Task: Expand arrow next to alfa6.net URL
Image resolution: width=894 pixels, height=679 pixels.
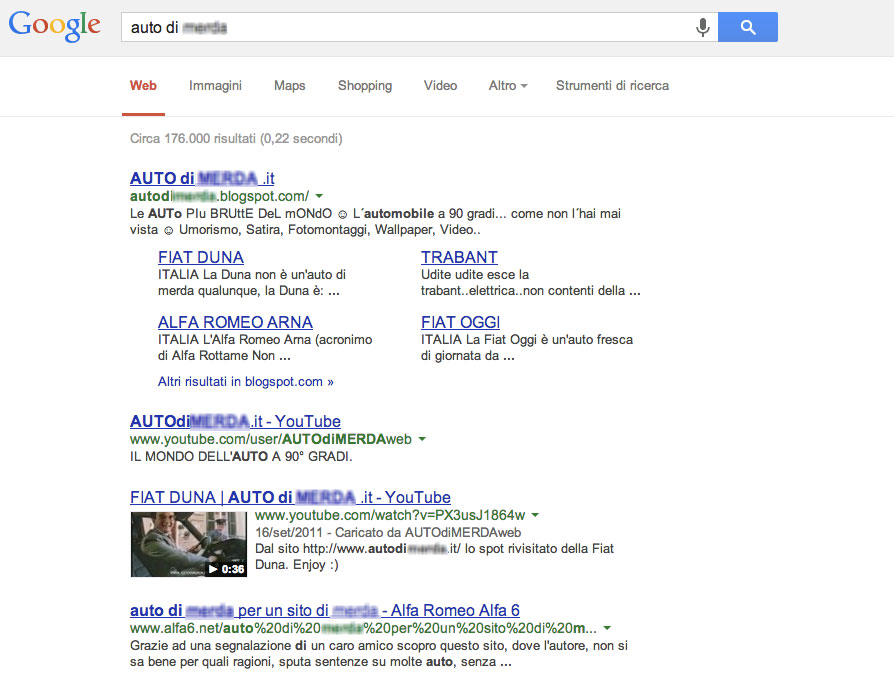Action: pos(607,628)
